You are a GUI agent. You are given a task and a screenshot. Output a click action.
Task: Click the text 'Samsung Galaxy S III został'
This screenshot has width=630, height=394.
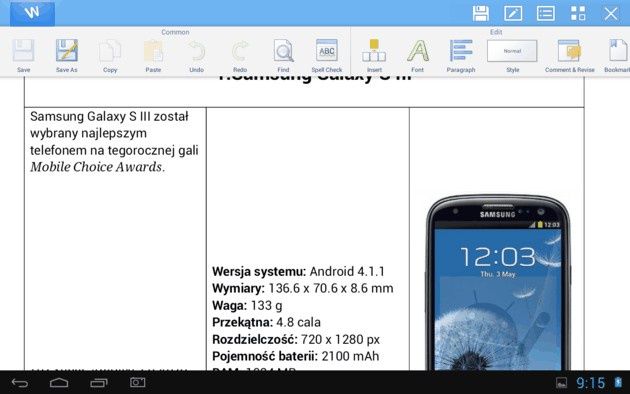109,116
